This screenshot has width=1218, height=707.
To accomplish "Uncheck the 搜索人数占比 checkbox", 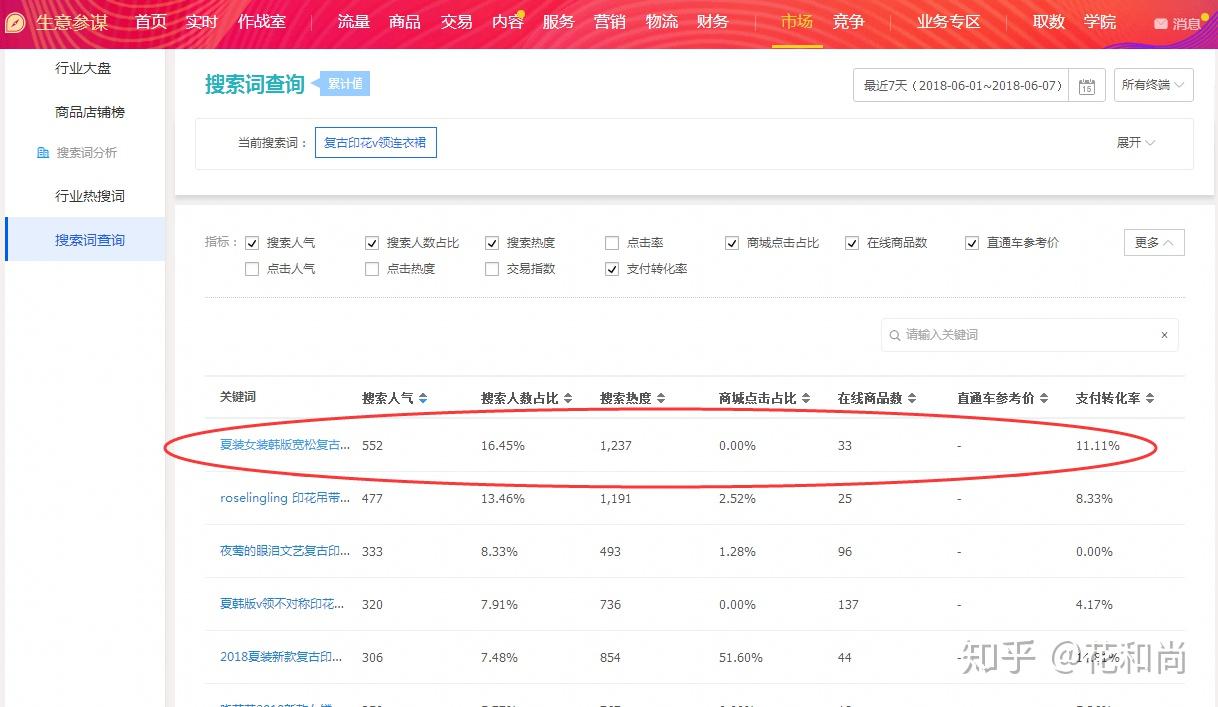I will coord(372,243).
